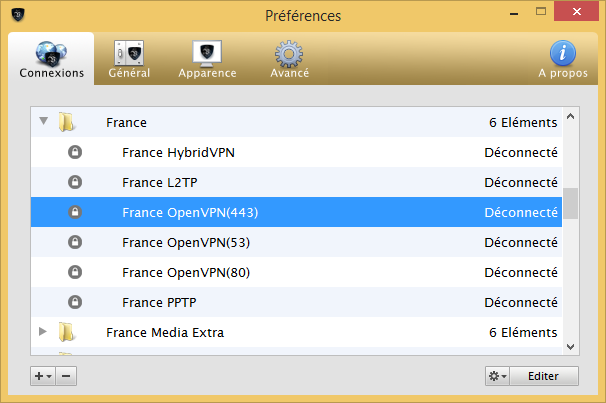
Task: Select the France HybridVPN connection
Action: [296, 152]
